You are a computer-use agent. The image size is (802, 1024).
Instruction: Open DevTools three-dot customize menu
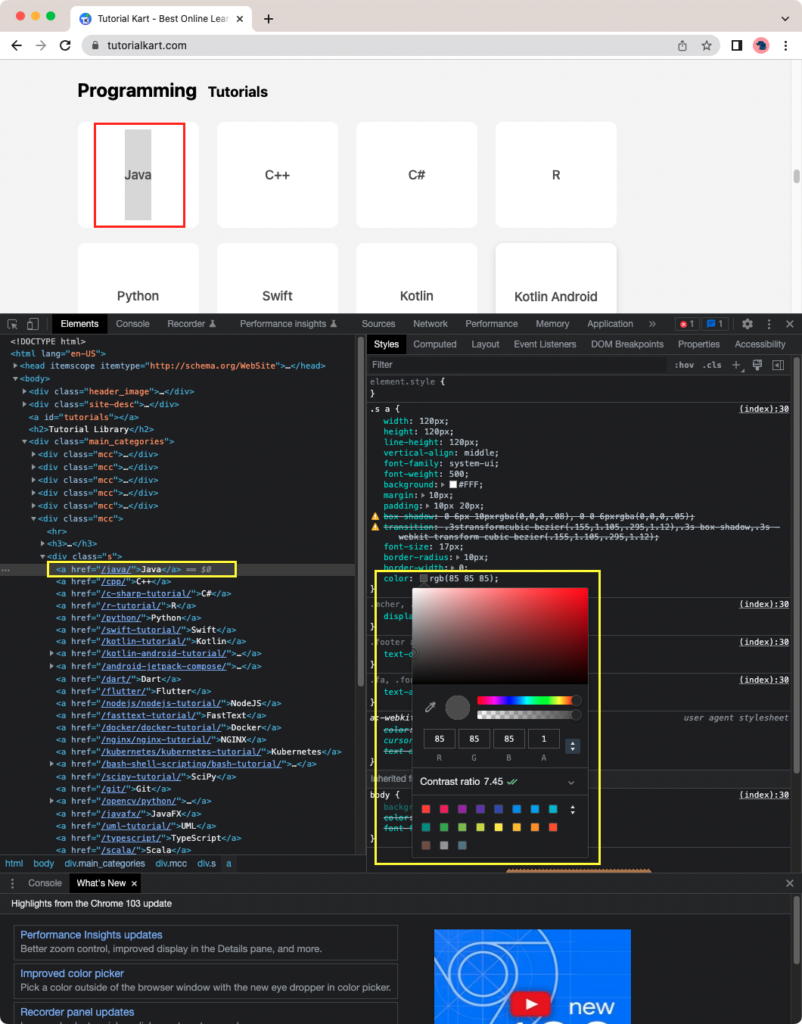tap(769, 324)
